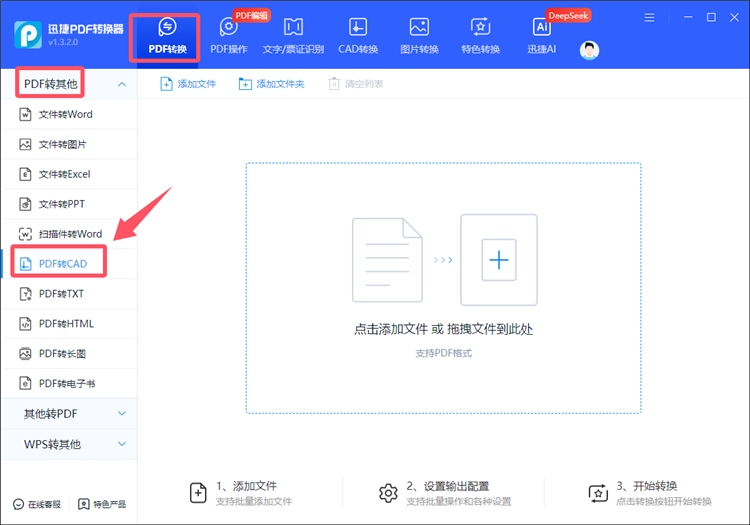Switch to CAD转换 tab
750x525 pixels.
pos(358,37)
